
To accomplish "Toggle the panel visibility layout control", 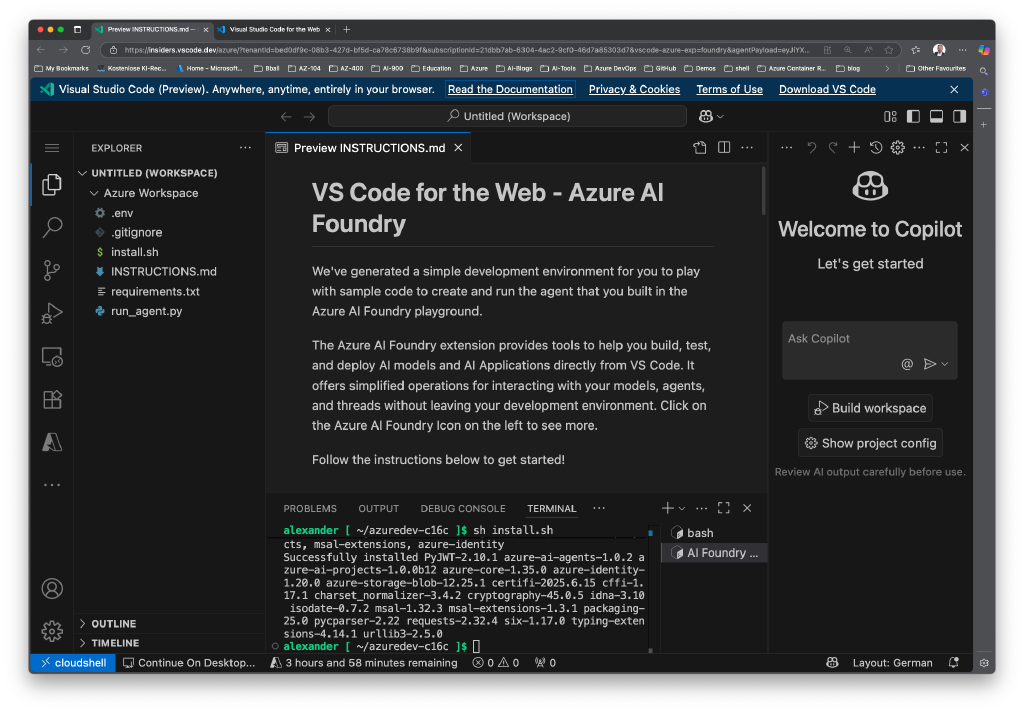I will click(935, 116).
